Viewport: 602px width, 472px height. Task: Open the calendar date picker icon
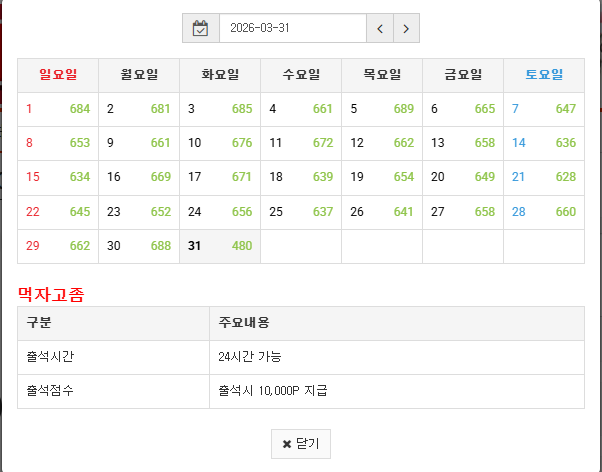tap(200, 28)
